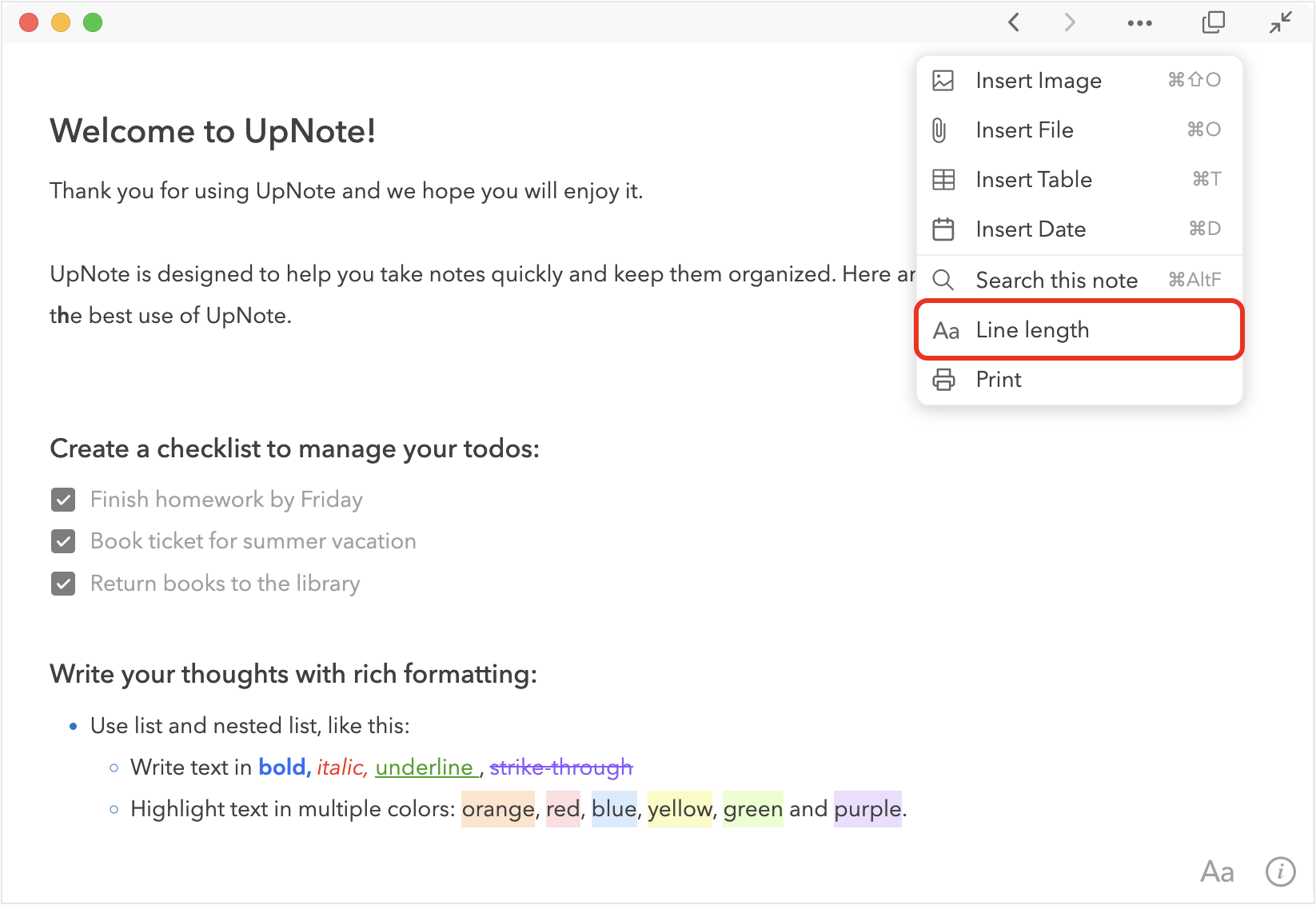This screenshot has width=1316, height=905.
Task: Click the orange highlighted word
Action: click(x=497, y=809)
